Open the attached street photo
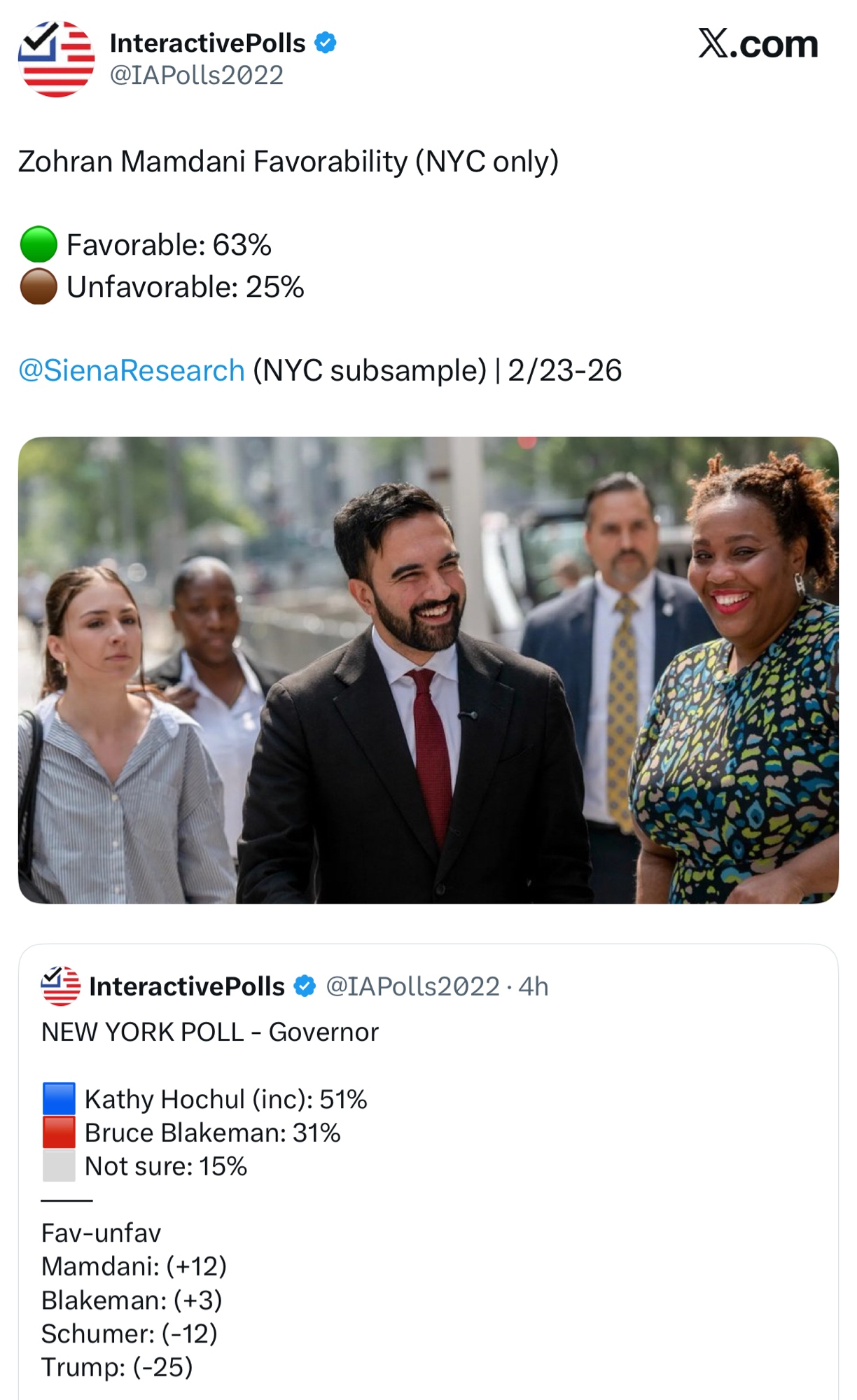The width and height of the screenshot is (857, 1400). point(428,670)
